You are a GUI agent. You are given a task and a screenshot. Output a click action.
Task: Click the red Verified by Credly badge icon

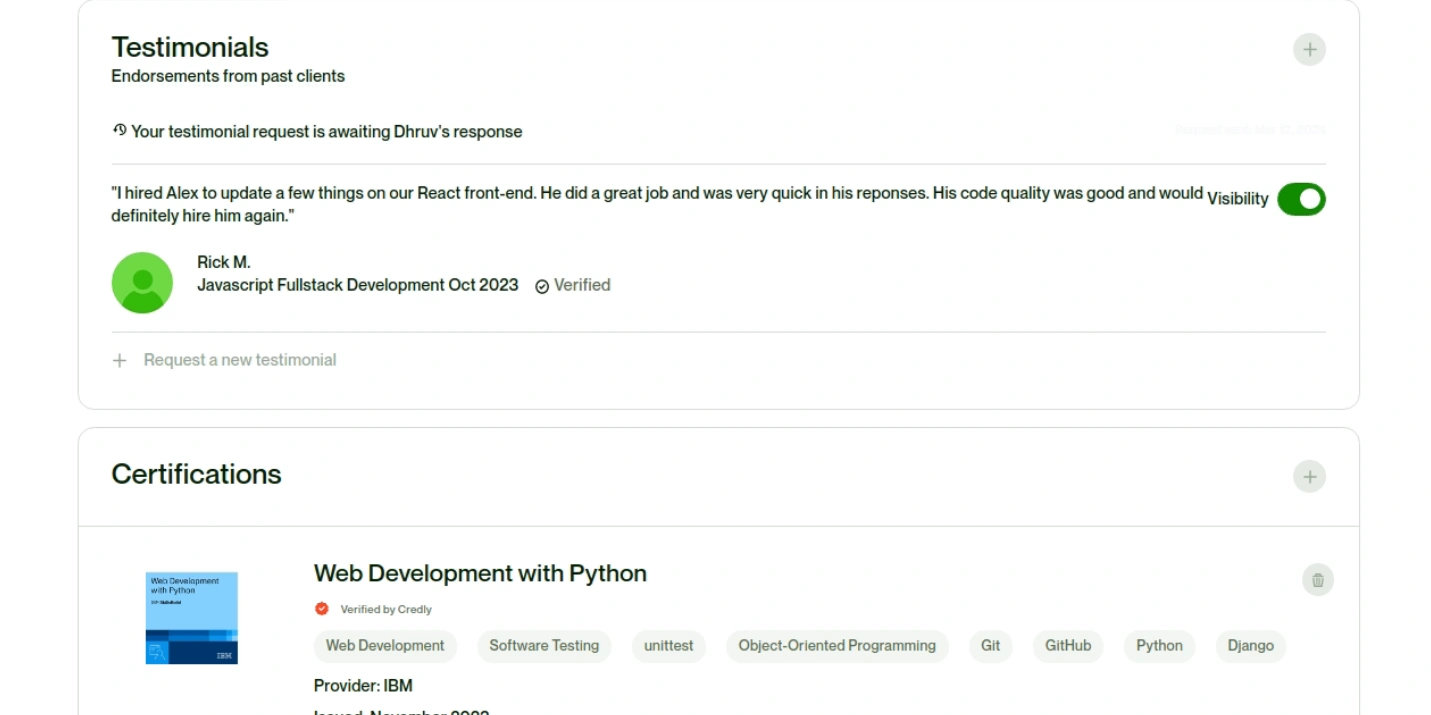coord(322,608)
